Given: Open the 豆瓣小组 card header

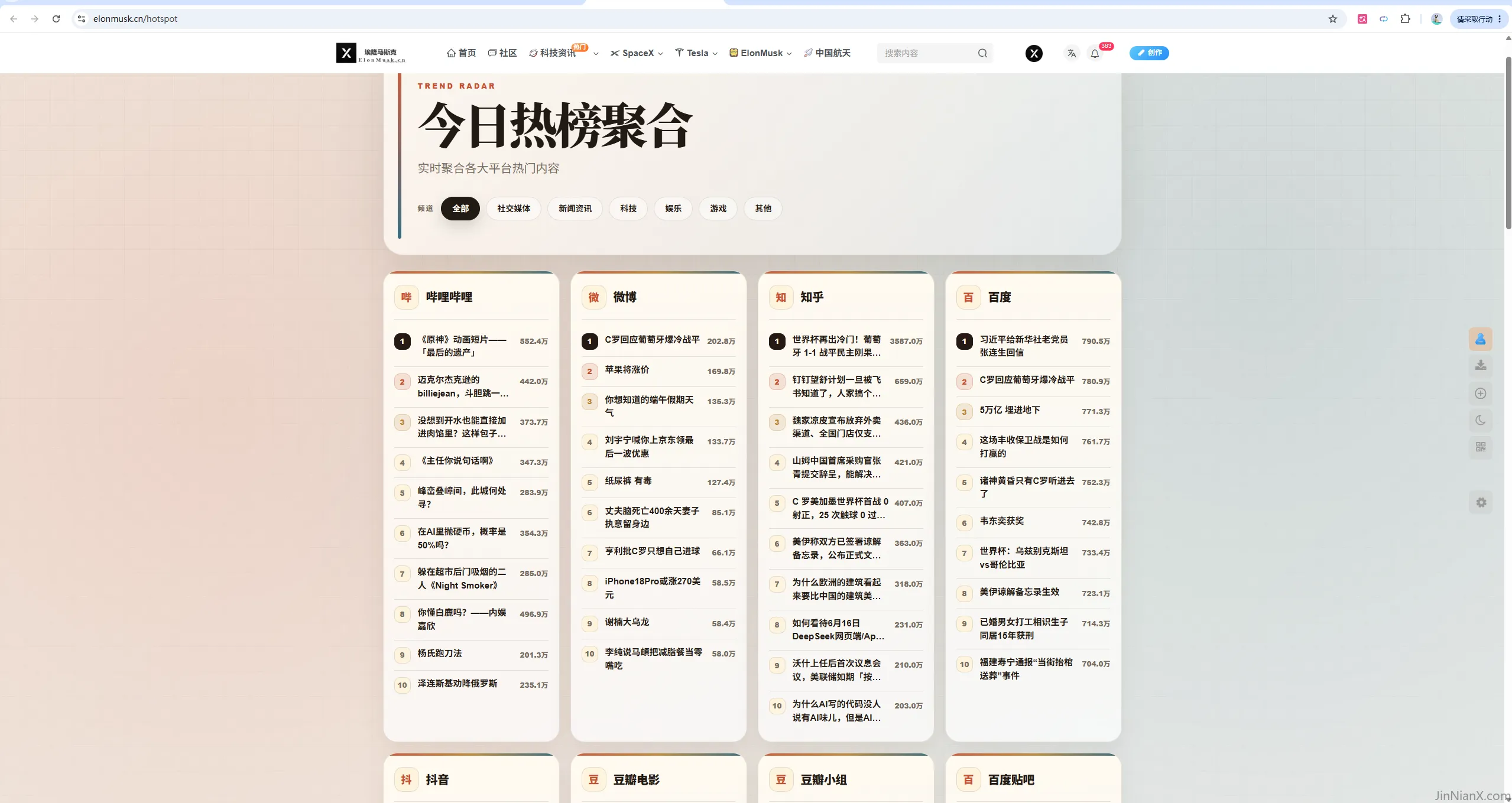Looking at the screenshot, I should click(846, 780).
